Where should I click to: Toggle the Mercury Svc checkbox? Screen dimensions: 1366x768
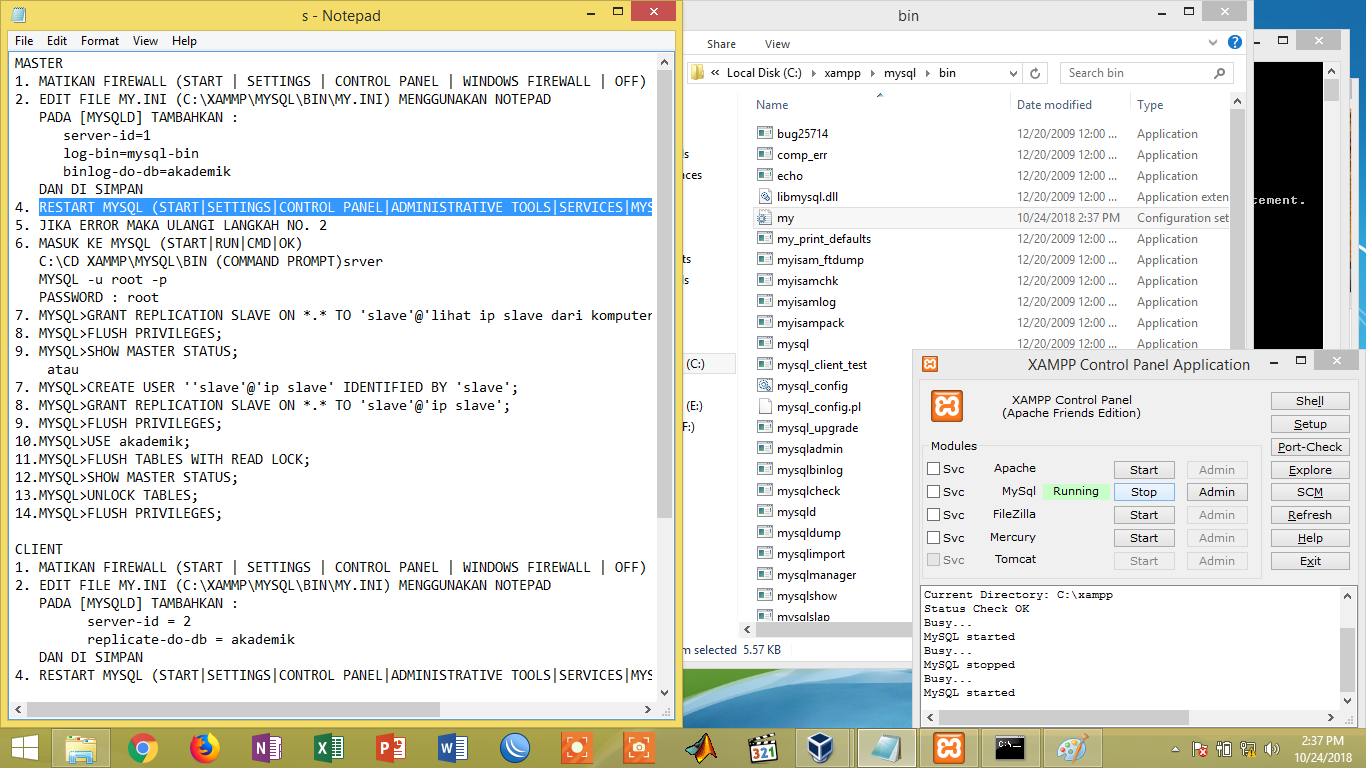[933, 537]
